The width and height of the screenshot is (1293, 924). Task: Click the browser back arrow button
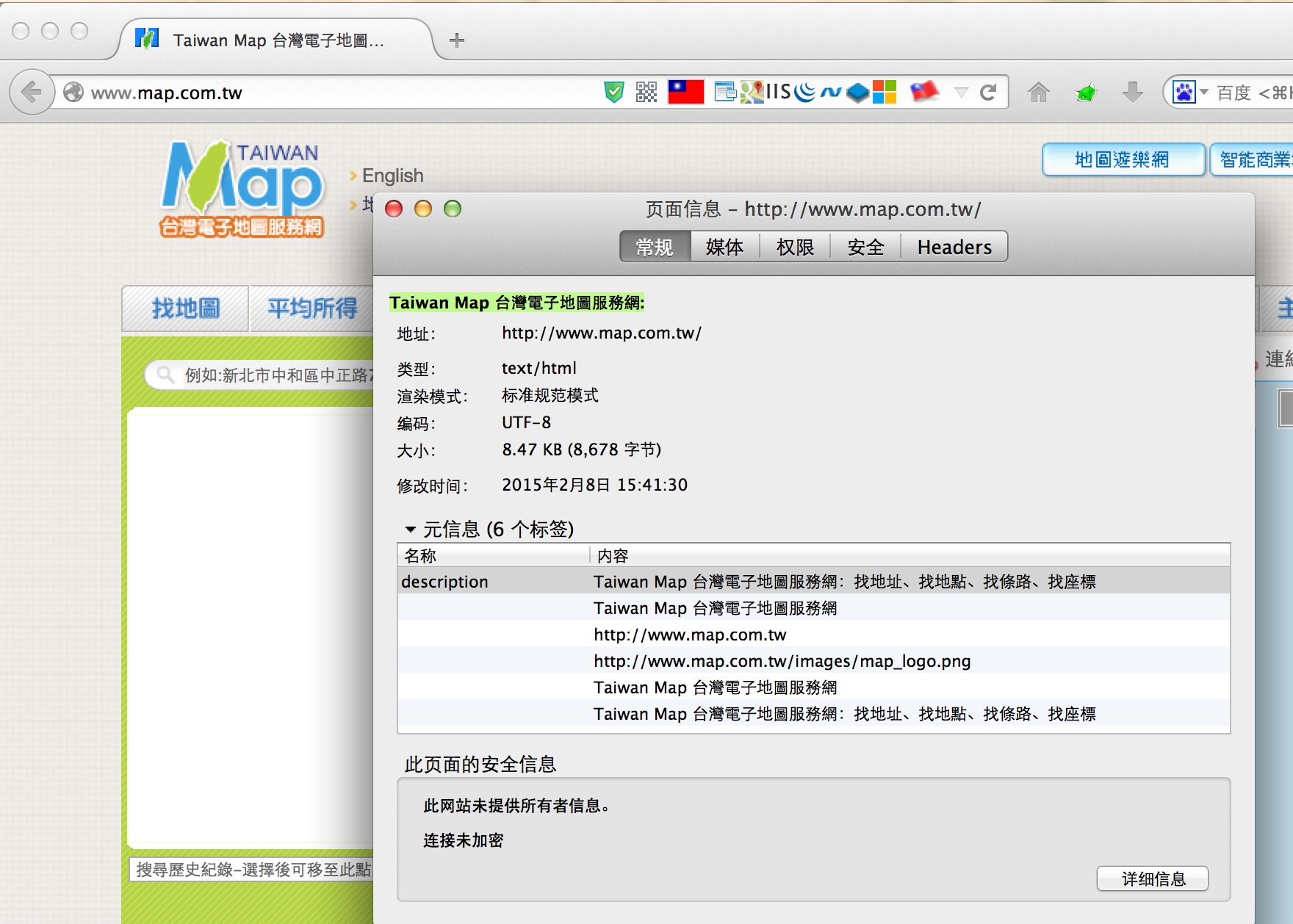[x=31, y=93]
